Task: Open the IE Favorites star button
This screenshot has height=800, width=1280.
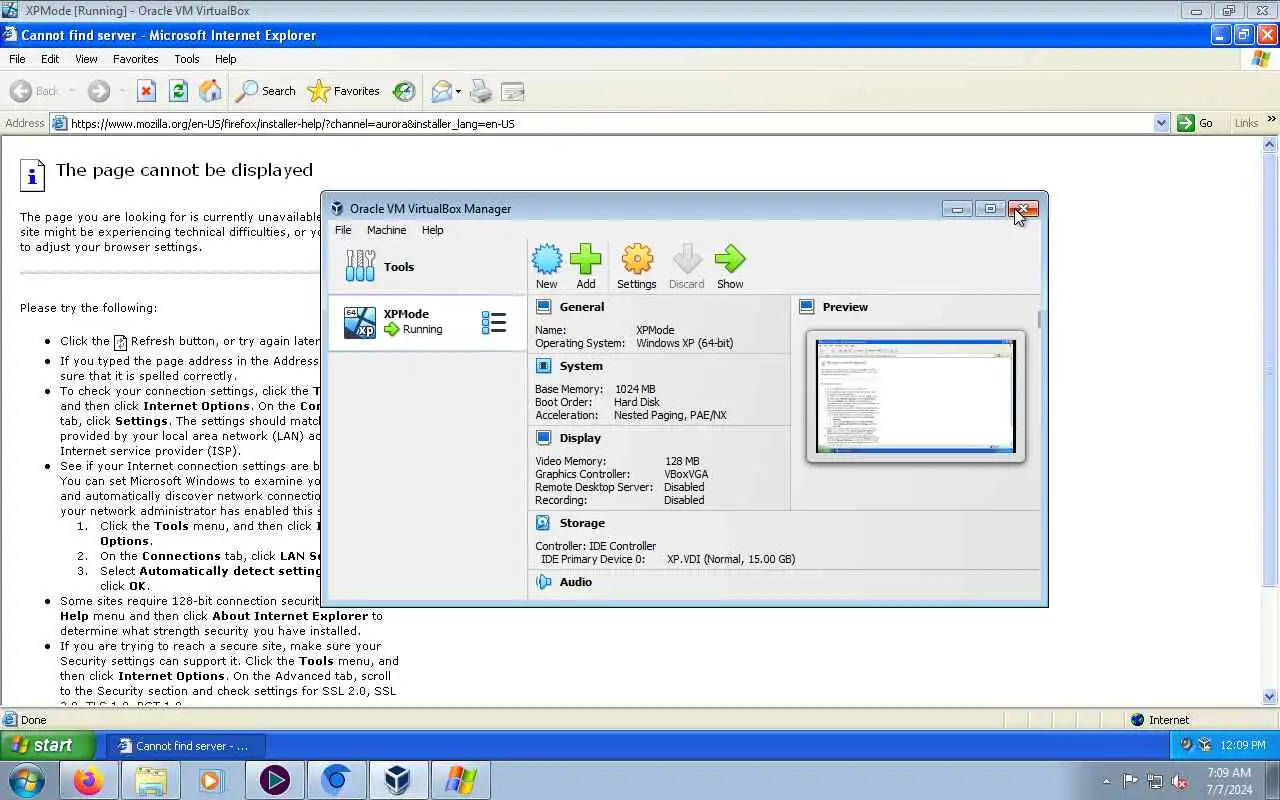Action: (x=344, y=91)
